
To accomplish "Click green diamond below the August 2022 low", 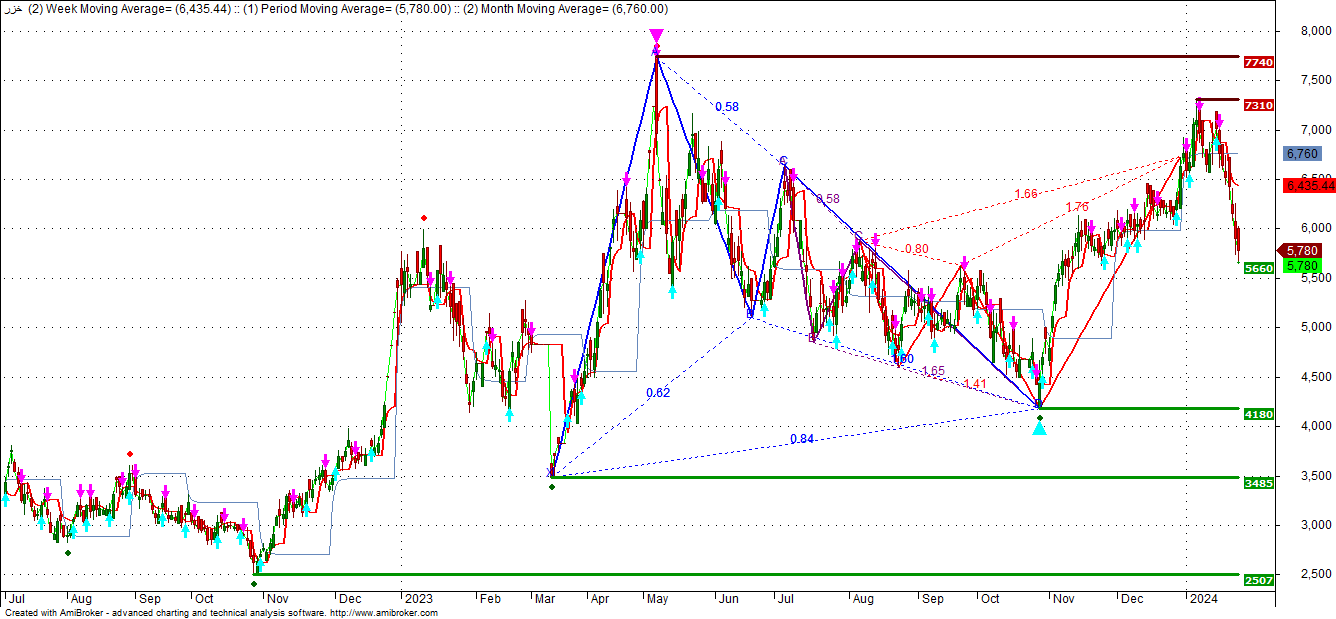I will (68, 552).
